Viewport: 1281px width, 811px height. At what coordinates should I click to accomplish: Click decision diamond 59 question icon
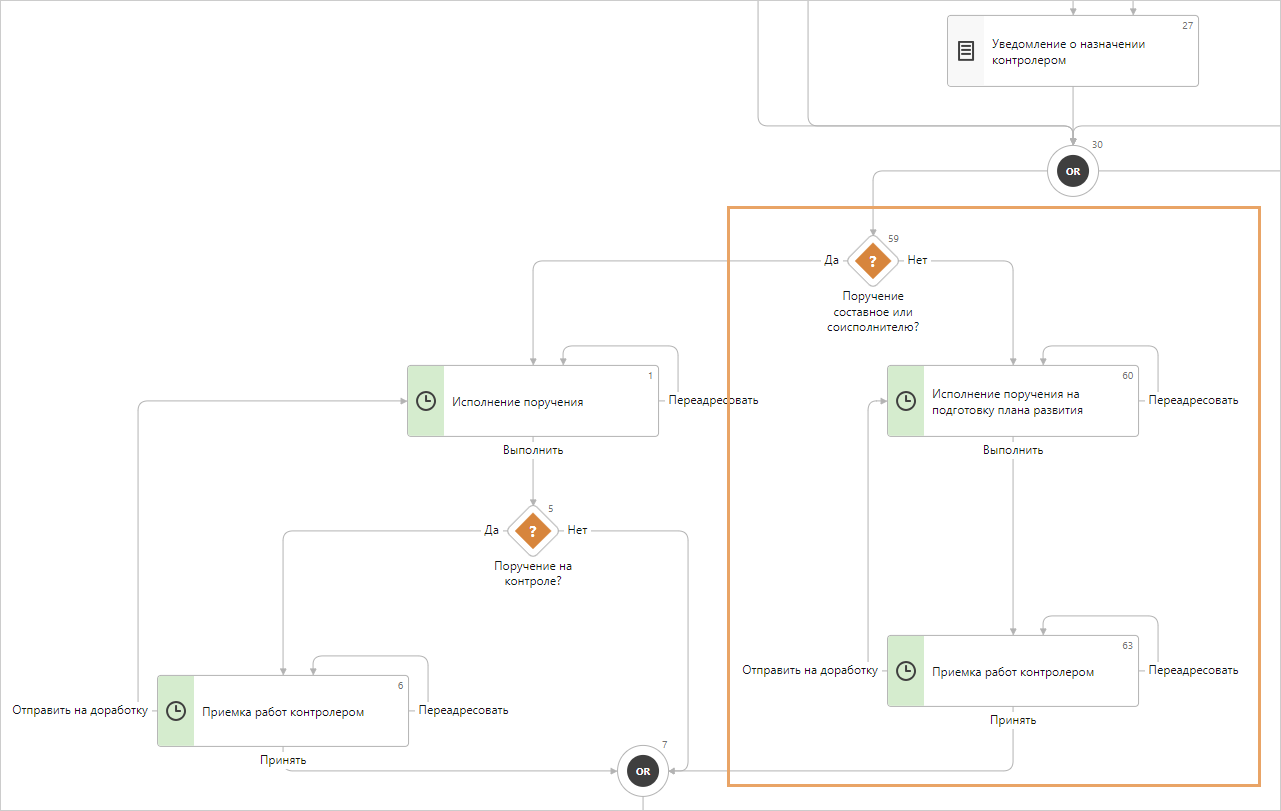(x=872, y=261)
